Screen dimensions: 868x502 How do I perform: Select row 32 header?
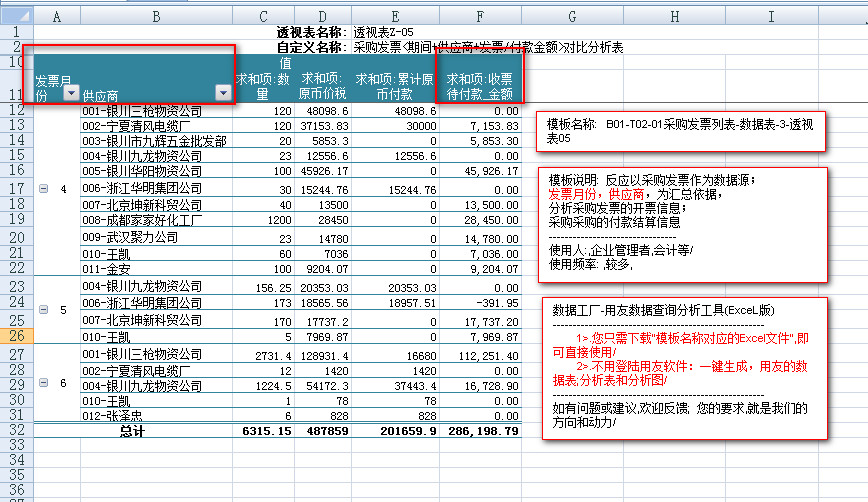pos(16,431)
